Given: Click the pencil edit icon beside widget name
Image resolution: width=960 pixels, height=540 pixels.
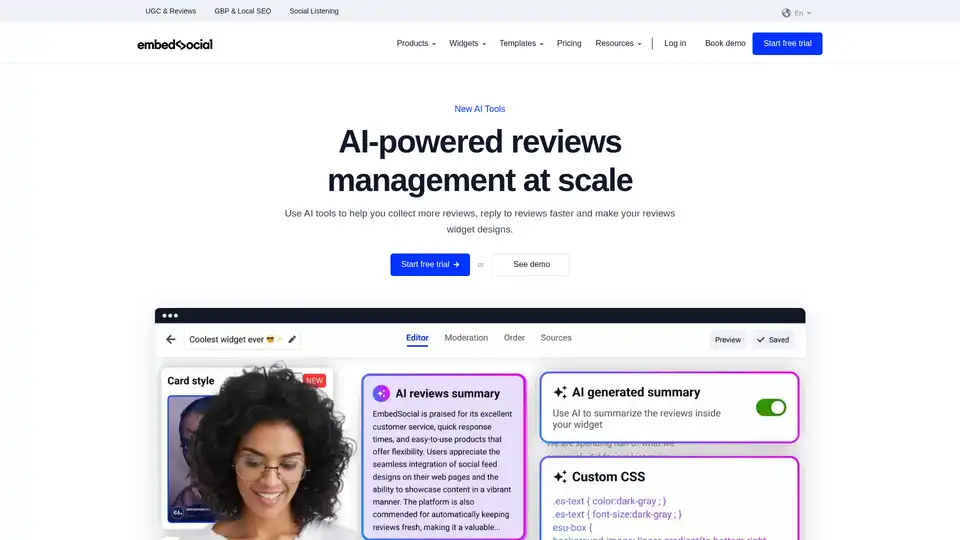Looking at the screenshot, I should tap(292, 339).
